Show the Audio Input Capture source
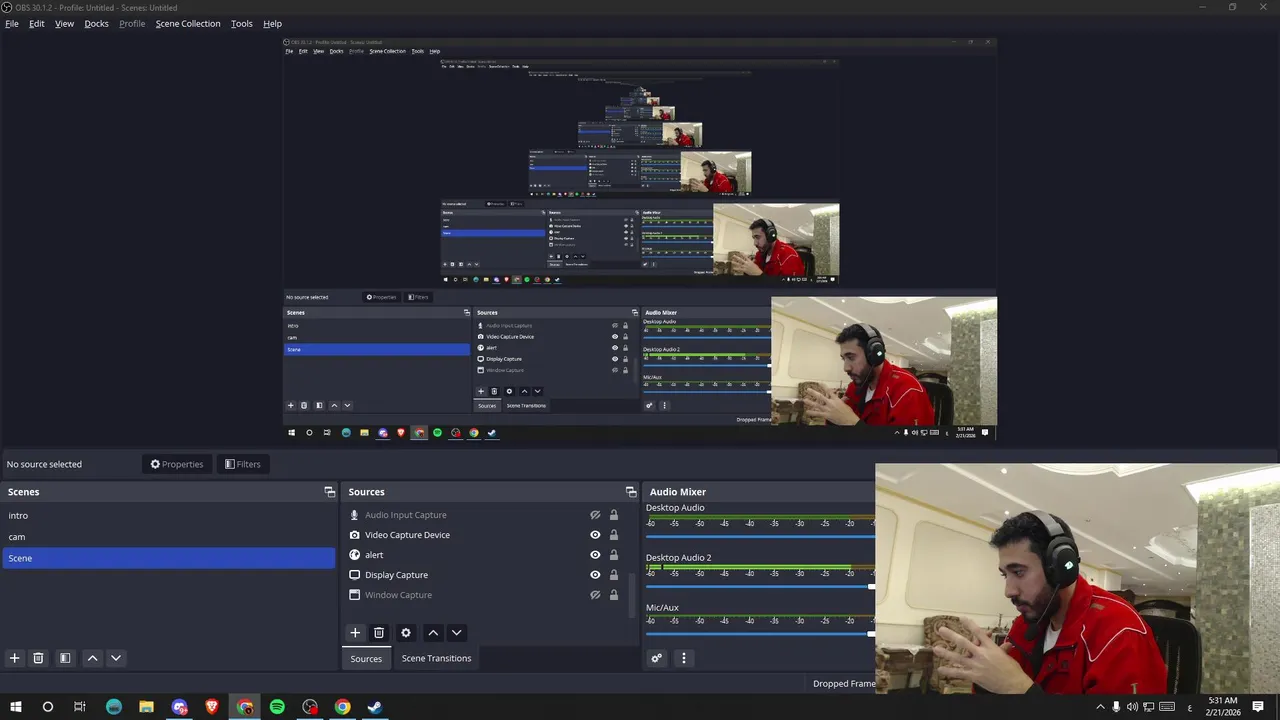 595,515
